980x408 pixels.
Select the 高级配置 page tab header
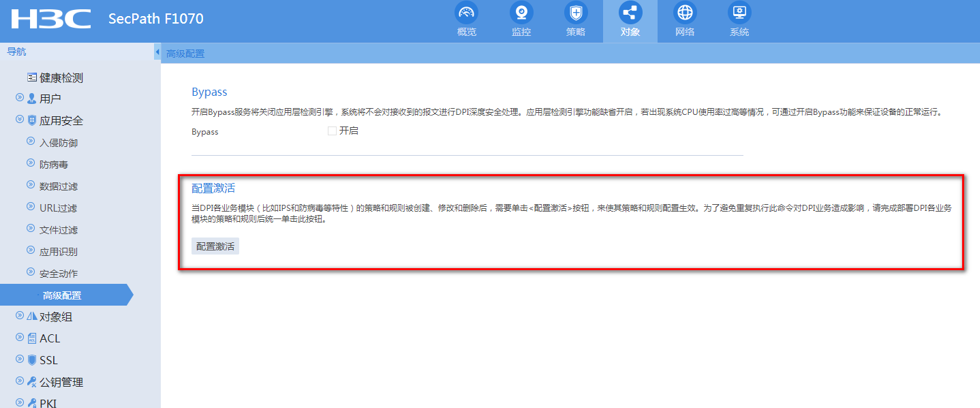pos(185,54)
